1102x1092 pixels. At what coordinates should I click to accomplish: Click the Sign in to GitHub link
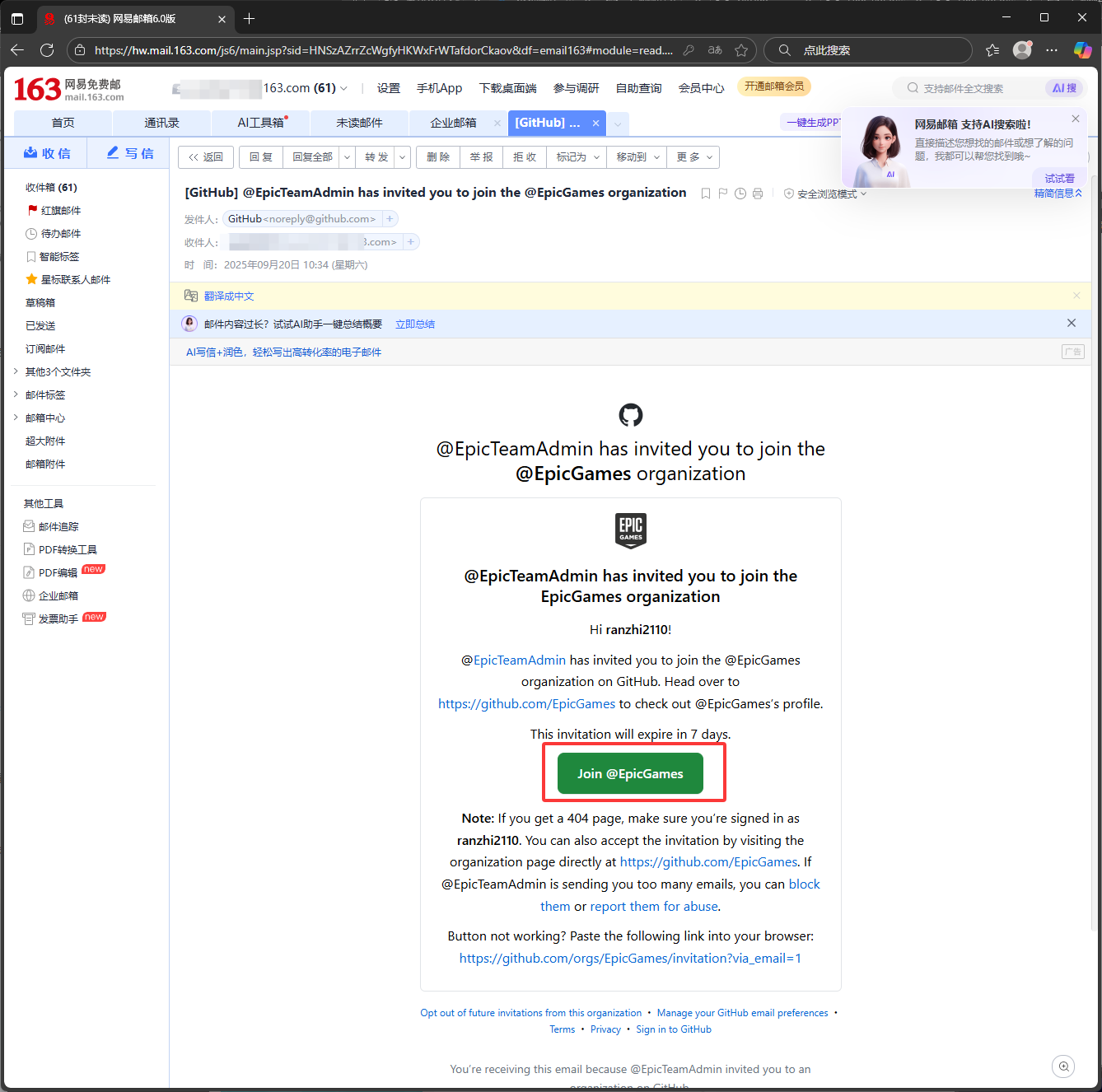pyautogui.click(x=674, y=1029)
